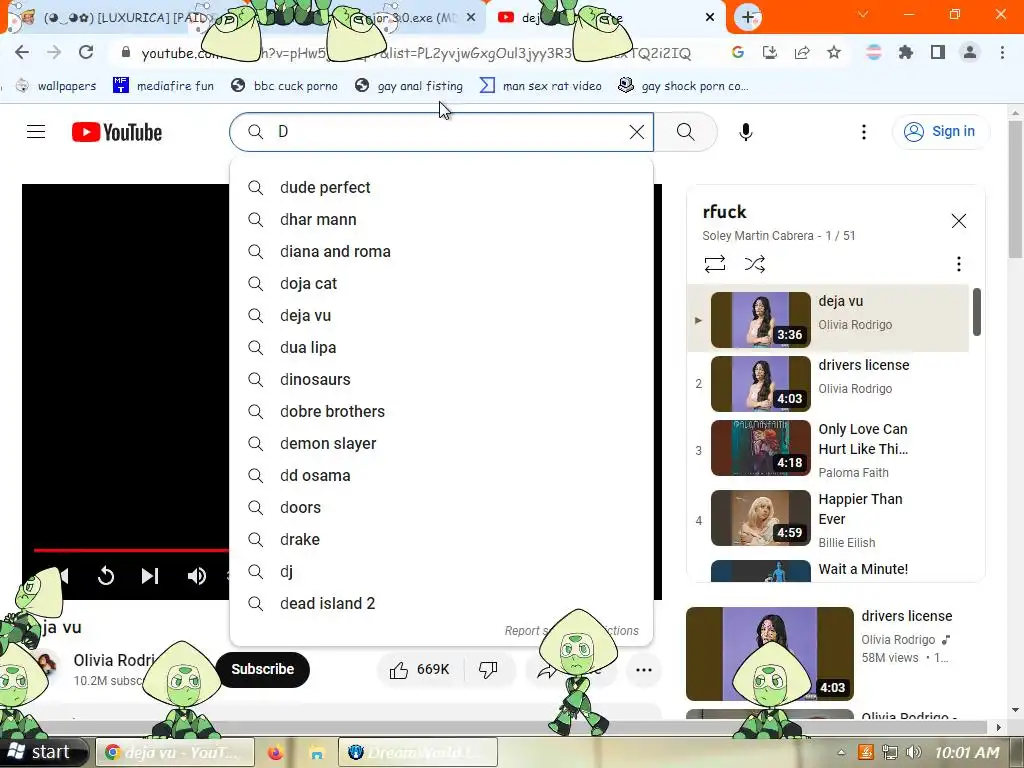Start voice search with microphone
1024x768 pixels.
(746, 132)
